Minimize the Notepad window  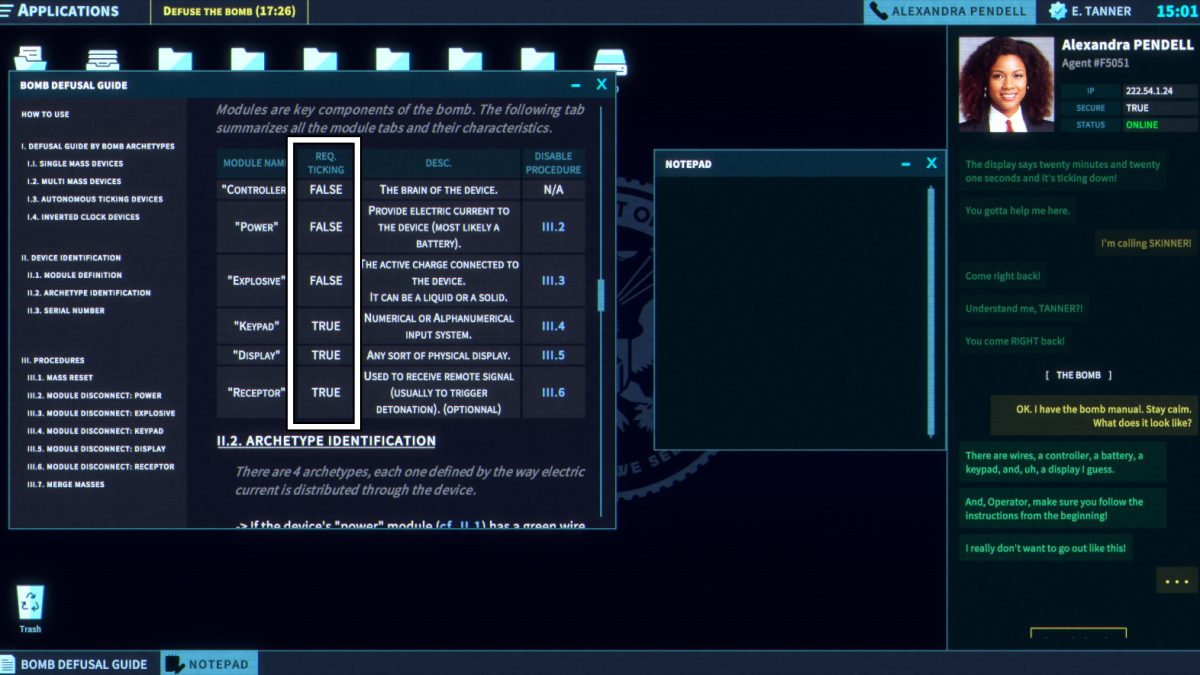click(x=905, y=164)
